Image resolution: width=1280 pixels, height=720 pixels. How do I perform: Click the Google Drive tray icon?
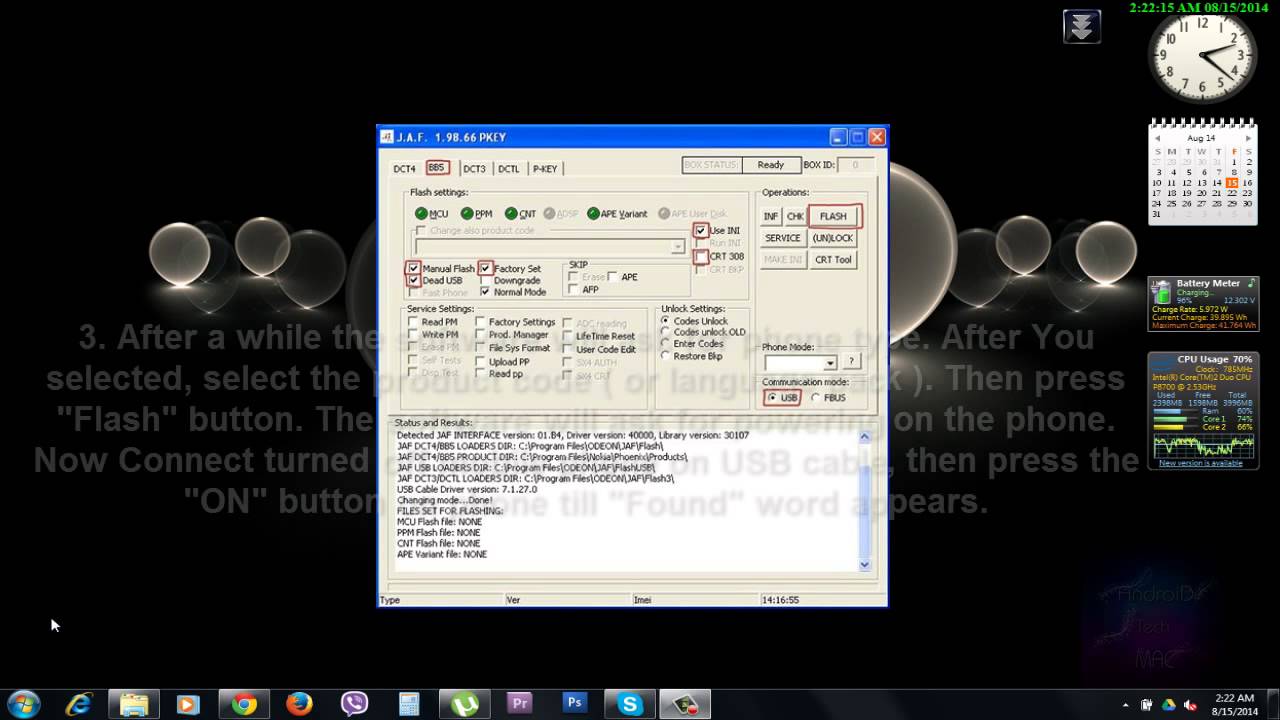[1168, 704]
